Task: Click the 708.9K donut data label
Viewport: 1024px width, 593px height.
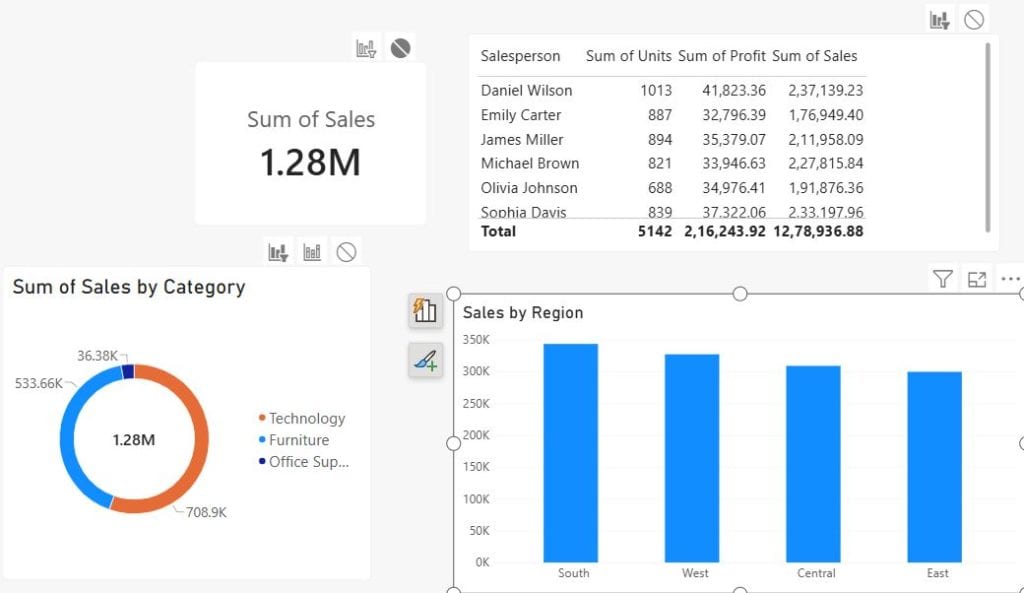Action: click(206, 513)
